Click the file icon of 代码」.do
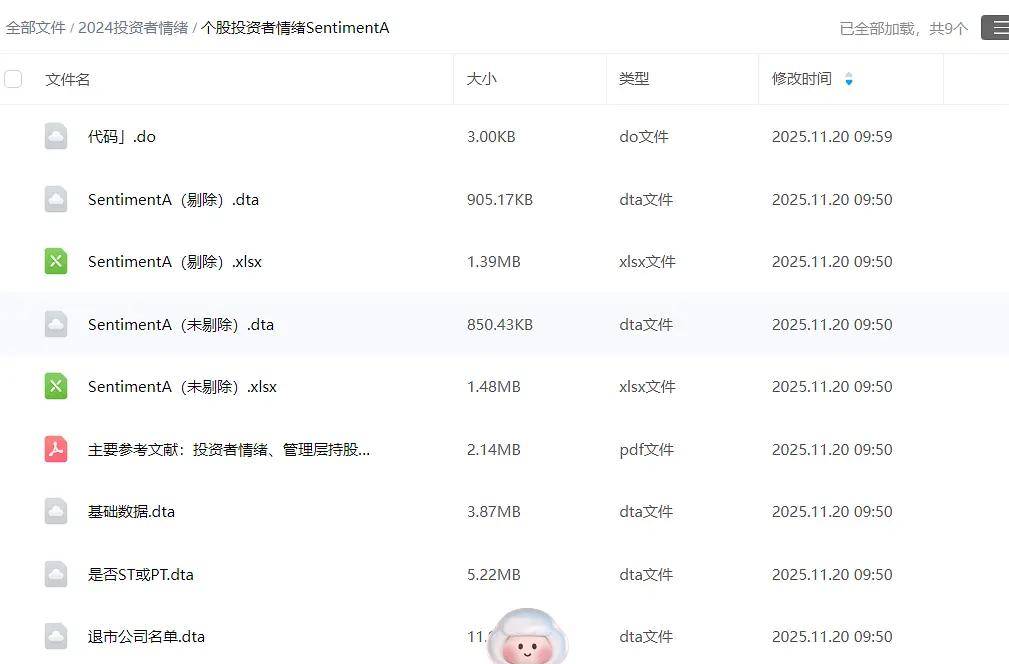1009x664 pixels. point(56,136)
